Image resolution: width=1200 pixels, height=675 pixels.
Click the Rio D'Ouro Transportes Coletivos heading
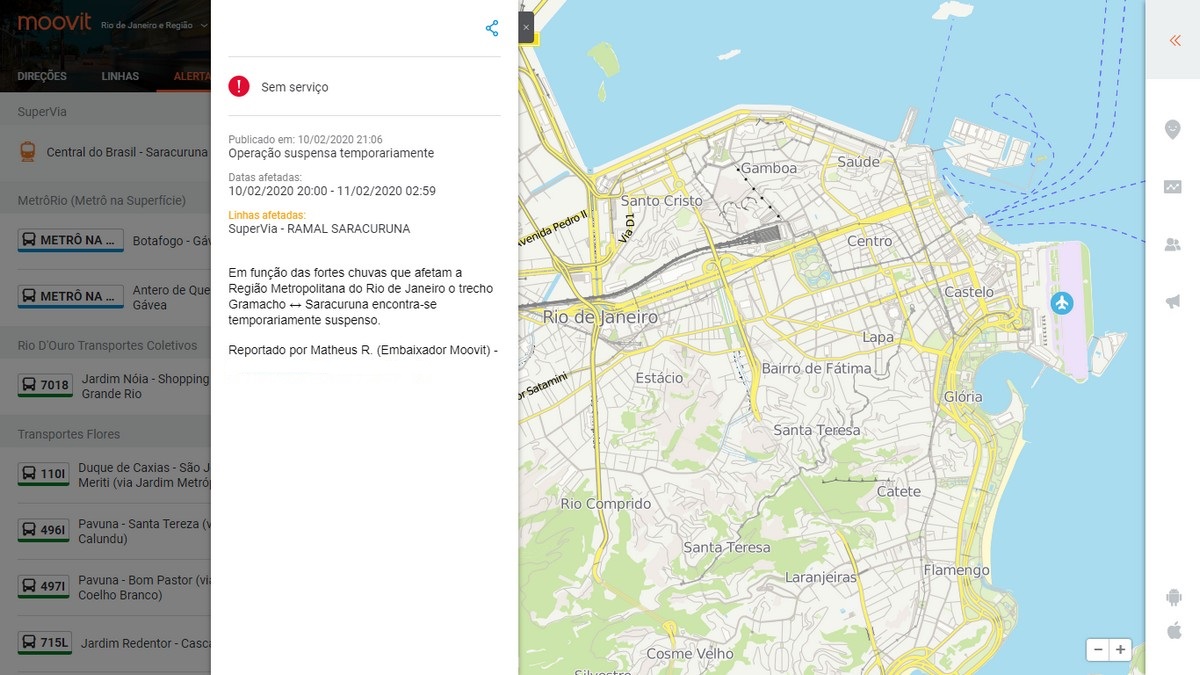pyautogui.click(x=108, y=345)
